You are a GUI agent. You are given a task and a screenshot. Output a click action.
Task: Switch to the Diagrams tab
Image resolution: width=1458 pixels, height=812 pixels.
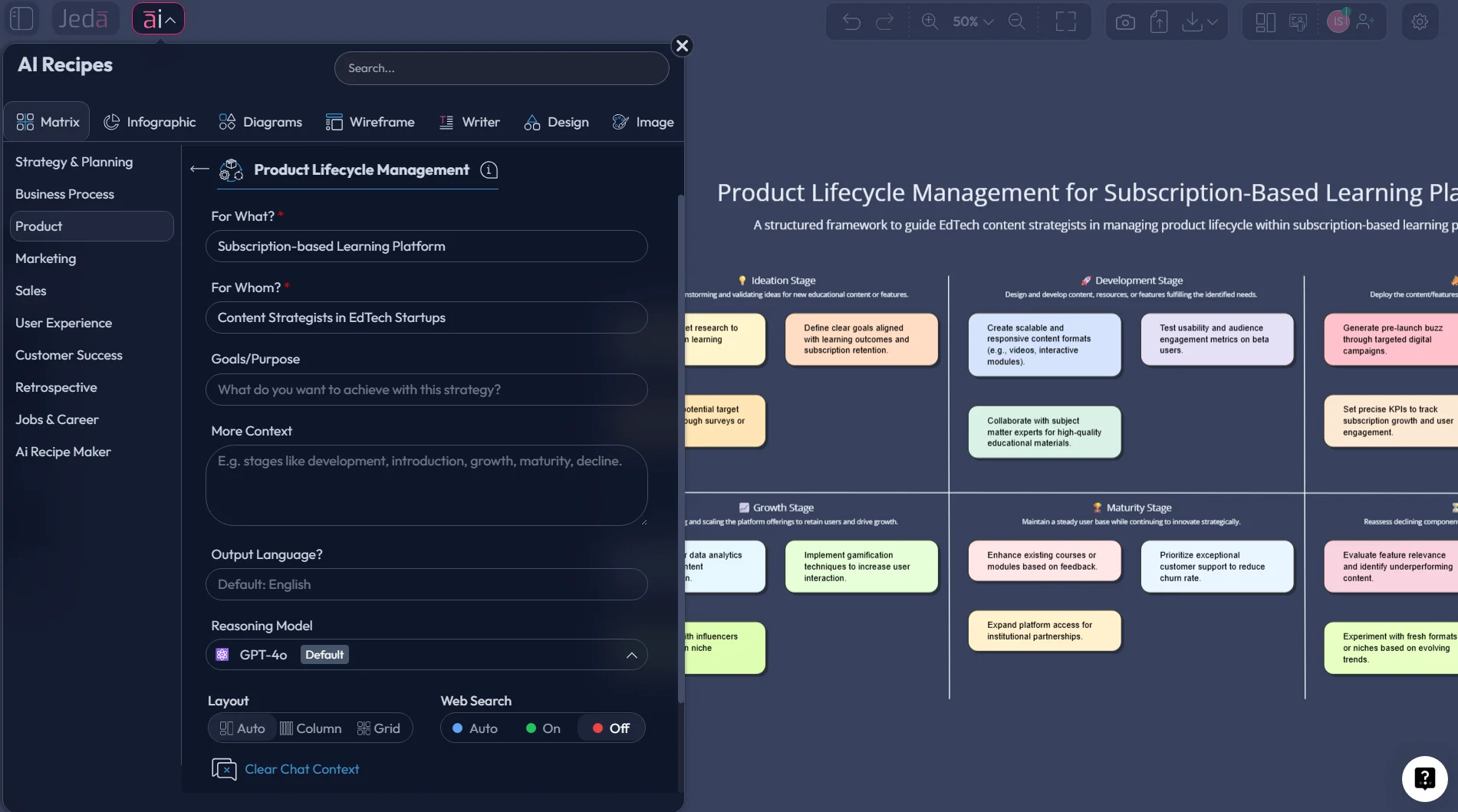260,121
